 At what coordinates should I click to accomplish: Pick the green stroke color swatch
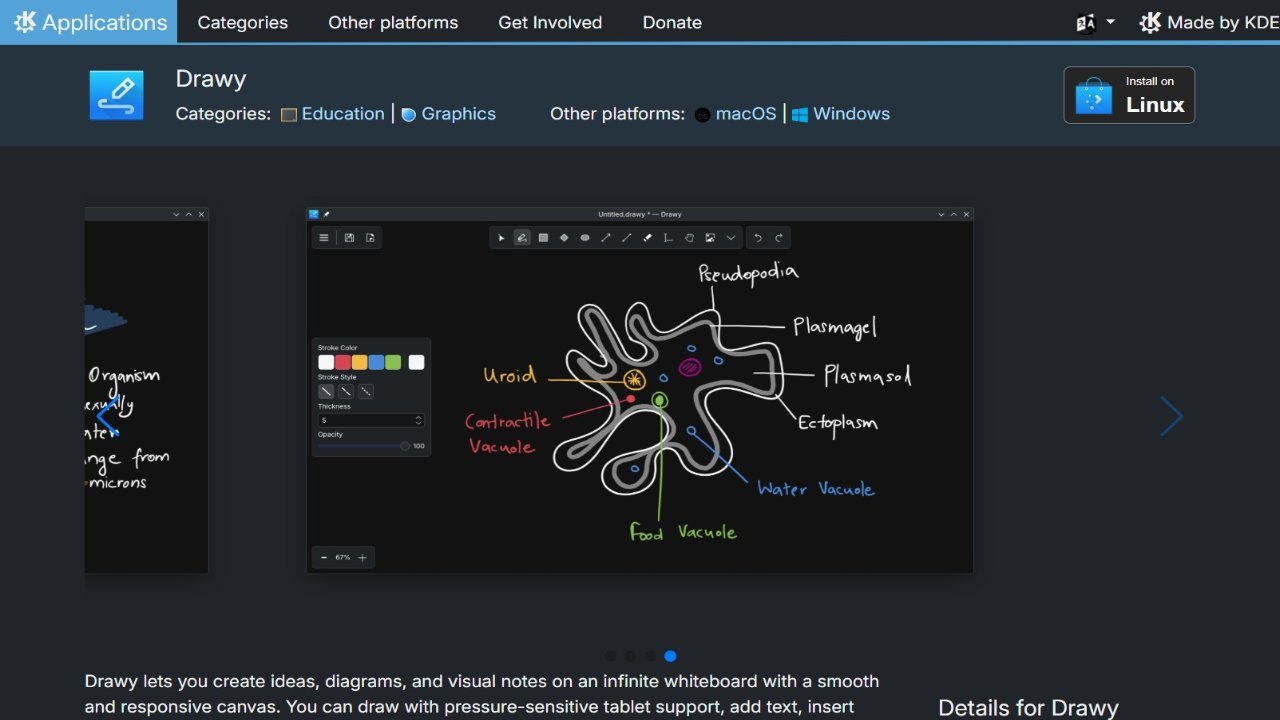393,362
